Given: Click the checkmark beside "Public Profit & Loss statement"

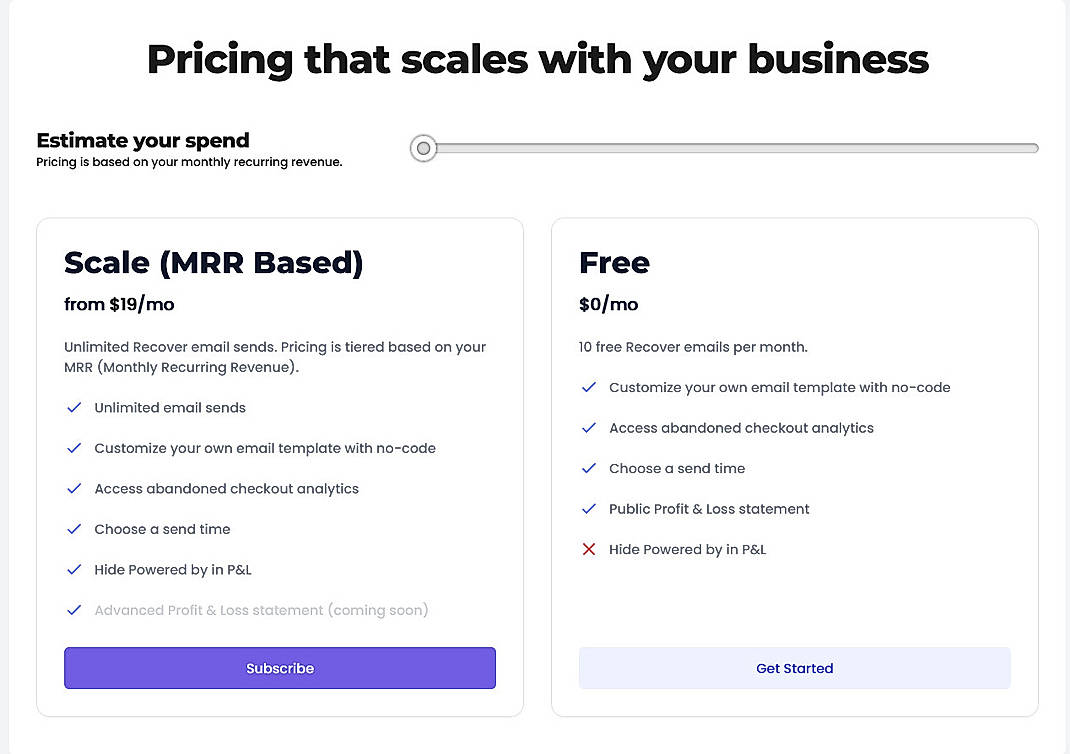Looking at the screenshot, I should (589, 508).
